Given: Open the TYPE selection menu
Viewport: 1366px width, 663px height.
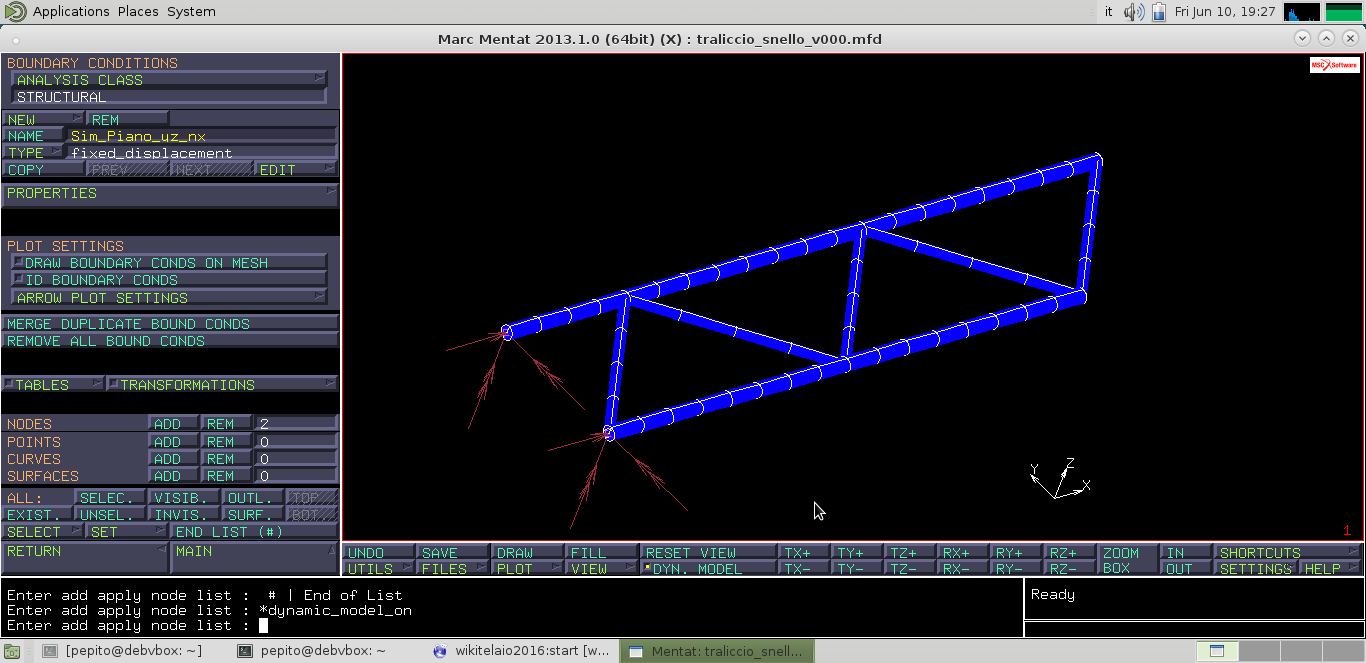Looking at the screenshot, I should tap(34, 153).
